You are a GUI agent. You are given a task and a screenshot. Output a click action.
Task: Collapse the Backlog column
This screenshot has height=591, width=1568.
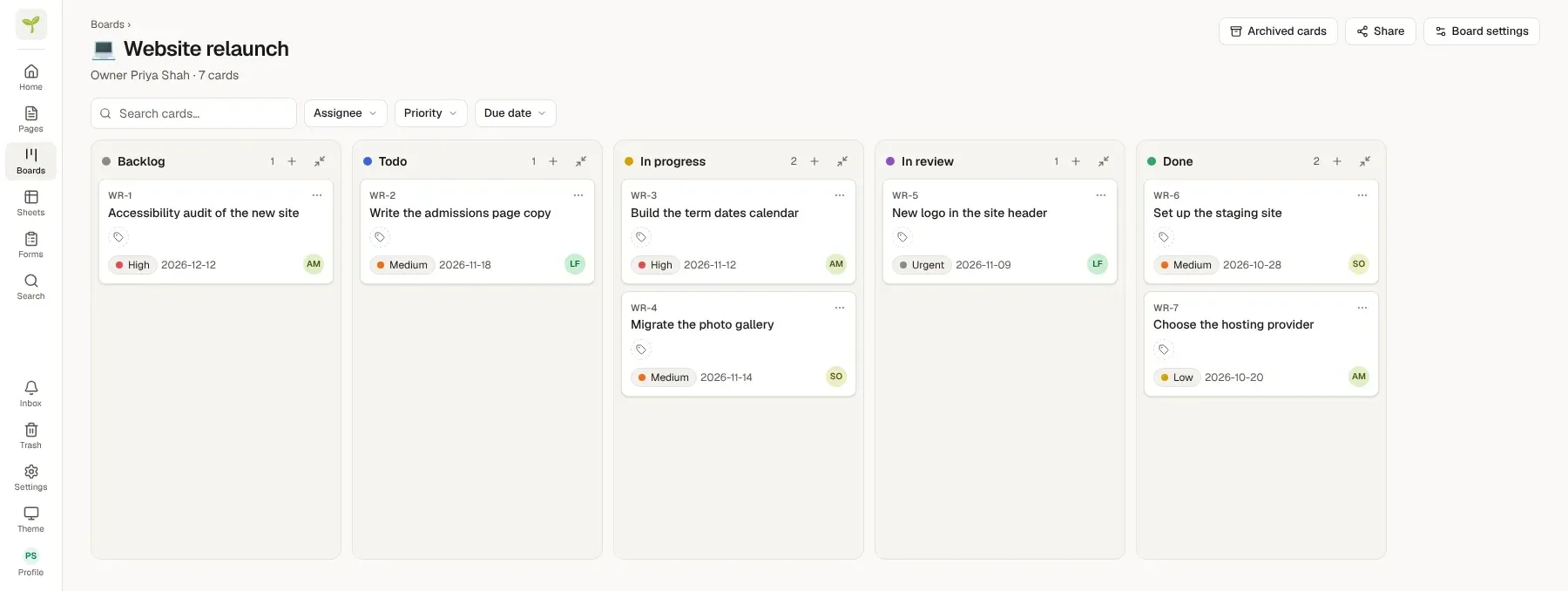320,161
